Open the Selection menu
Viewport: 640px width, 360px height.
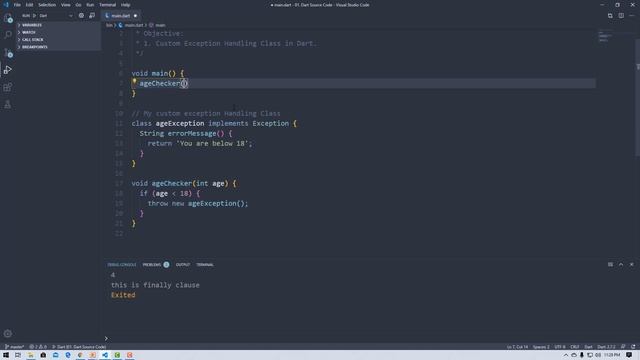[47, 5]
